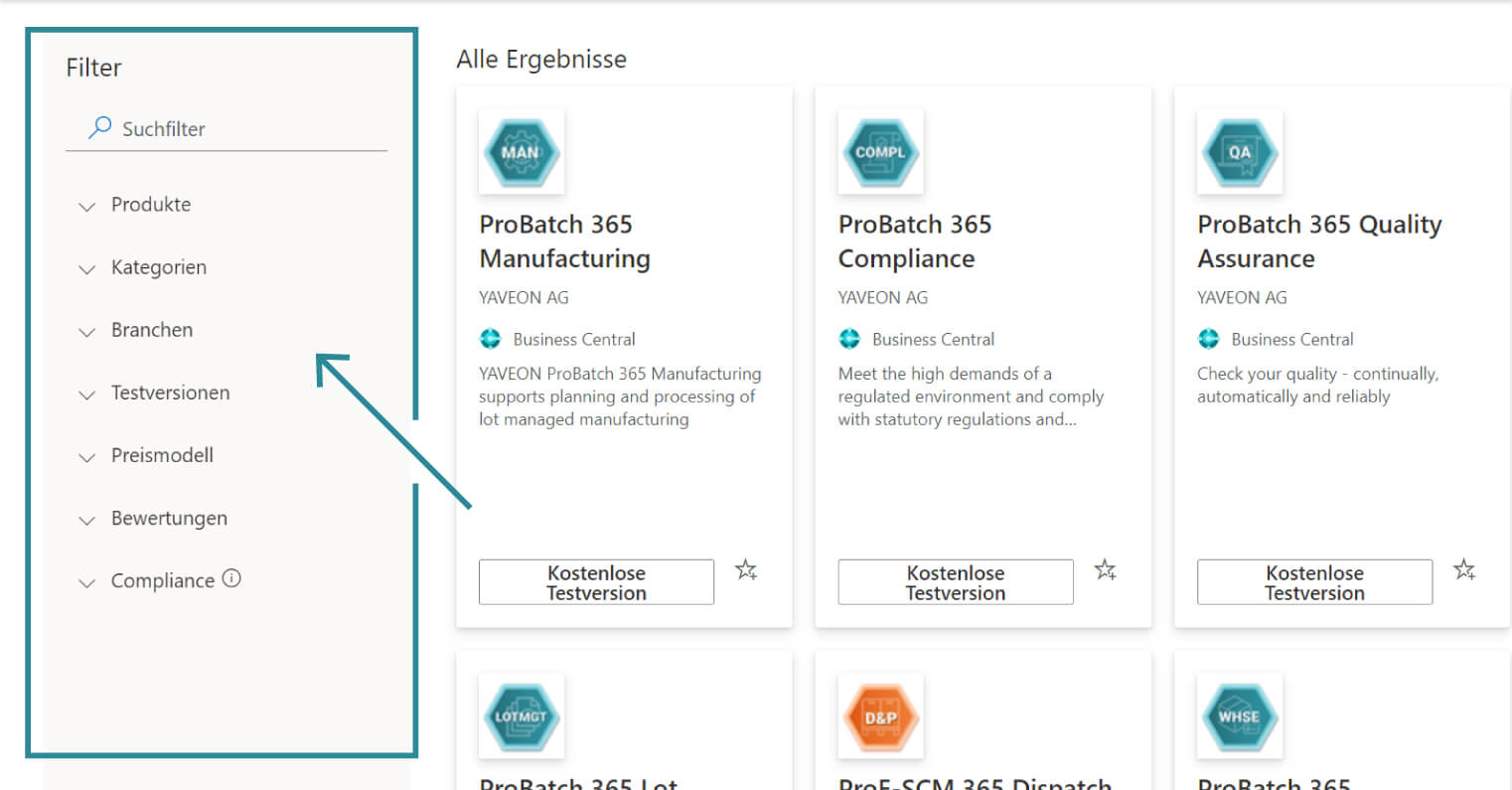Viewport: 1512px width, 790px height.
Task: Save ProBatch 365 Compliance with star icon
Action: point(1105,570)
